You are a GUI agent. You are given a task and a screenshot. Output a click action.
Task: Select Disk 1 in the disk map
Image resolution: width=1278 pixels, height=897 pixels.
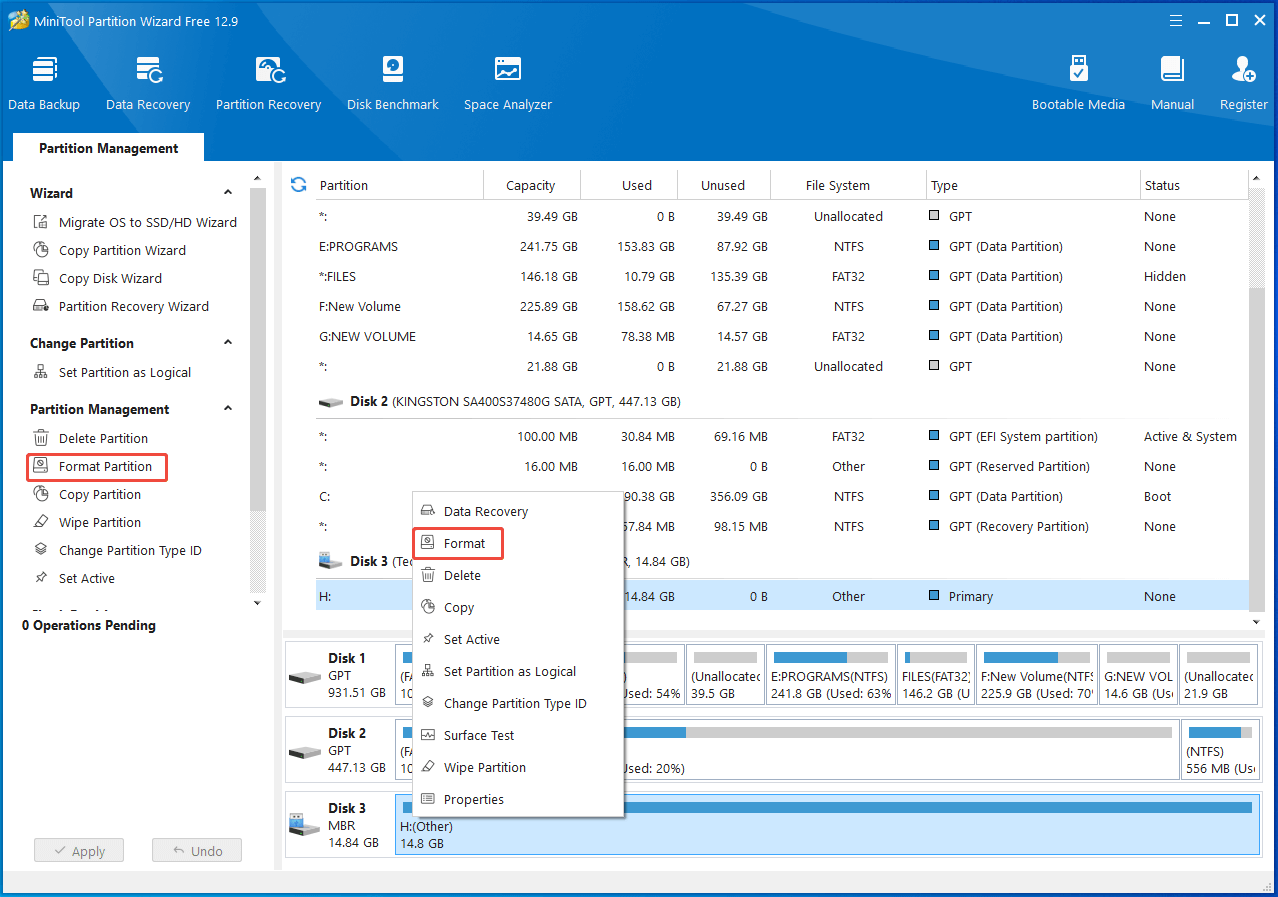[x=340, y=675]
